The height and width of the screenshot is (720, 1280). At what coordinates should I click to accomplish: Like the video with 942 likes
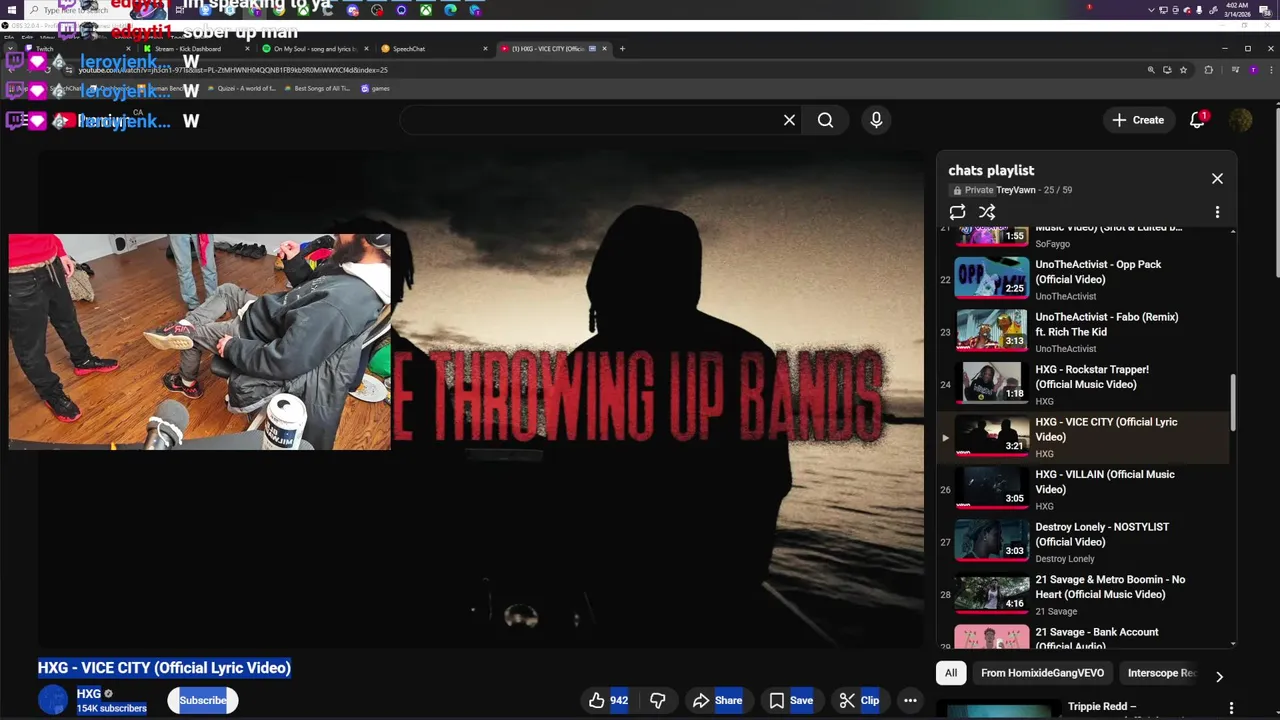point(608,700)
